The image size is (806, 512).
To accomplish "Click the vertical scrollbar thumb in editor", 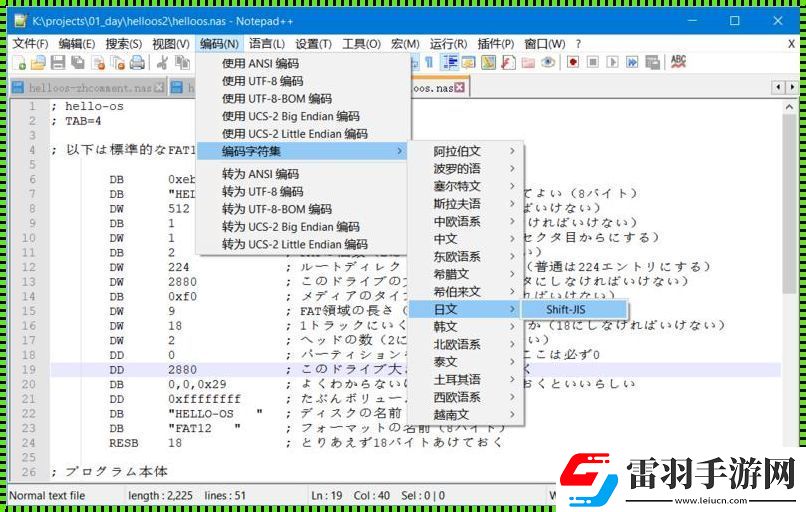I will point(789,204).
